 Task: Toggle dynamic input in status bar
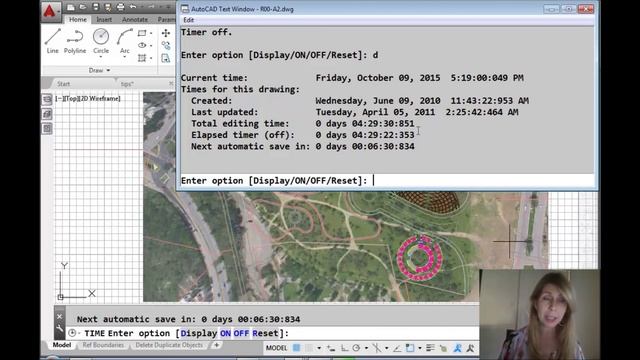coord(331,348)
